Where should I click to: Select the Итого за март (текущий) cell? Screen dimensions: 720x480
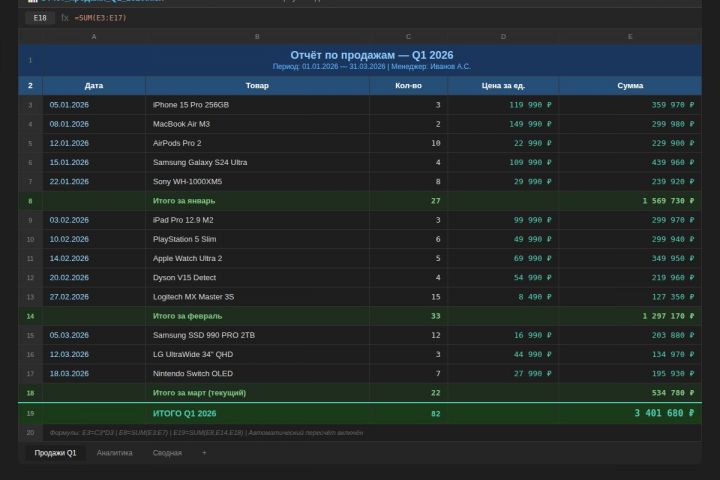257,393
